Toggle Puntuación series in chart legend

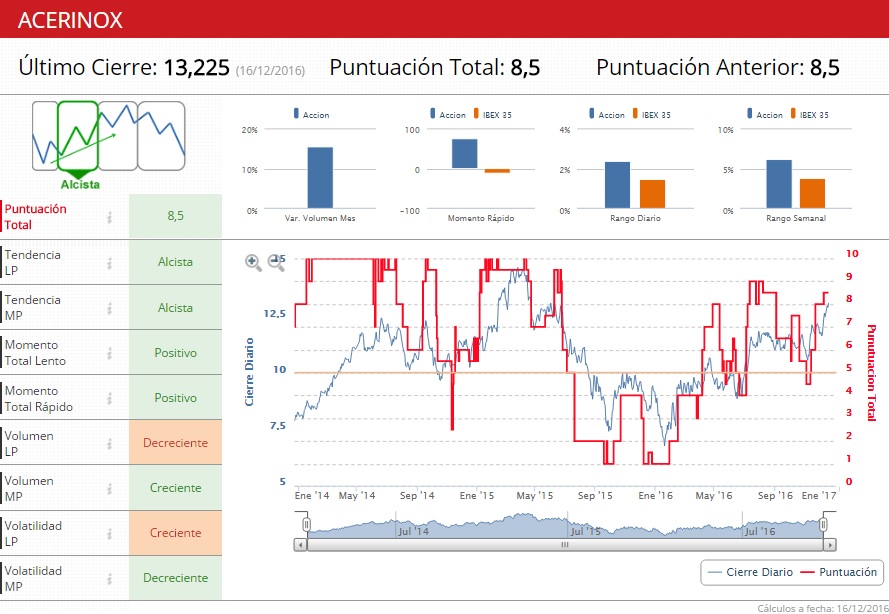click(x=838, y=572)
